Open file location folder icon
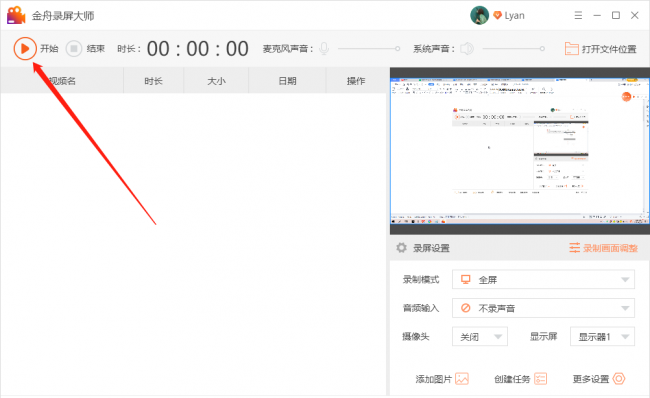 [571, 49]
